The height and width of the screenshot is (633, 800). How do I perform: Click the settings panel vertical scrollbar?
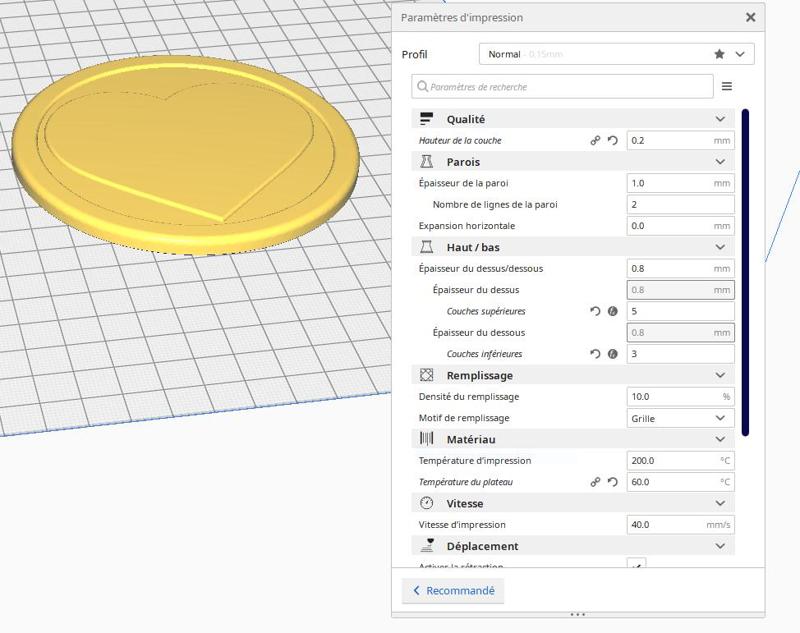point(745,272)
